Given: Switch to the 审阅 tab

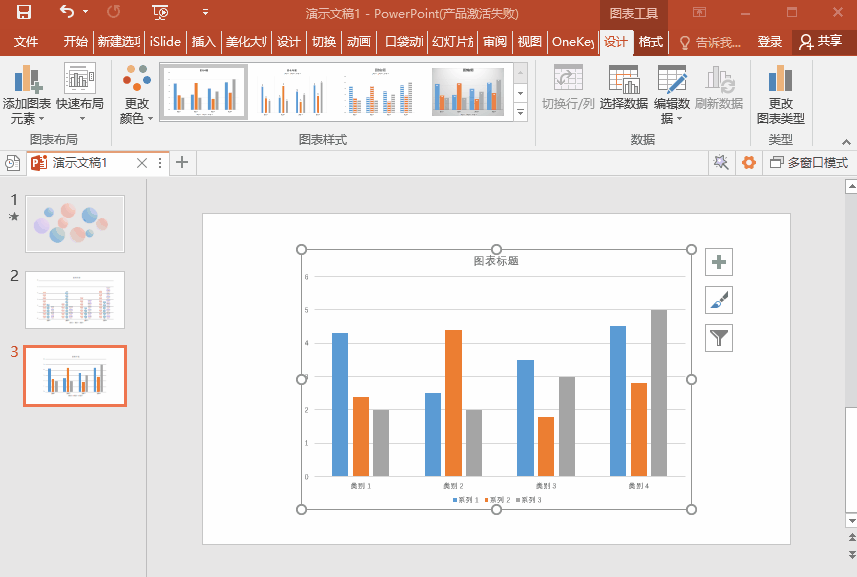Looking at the screenshot, I should (x=495, y=42).
